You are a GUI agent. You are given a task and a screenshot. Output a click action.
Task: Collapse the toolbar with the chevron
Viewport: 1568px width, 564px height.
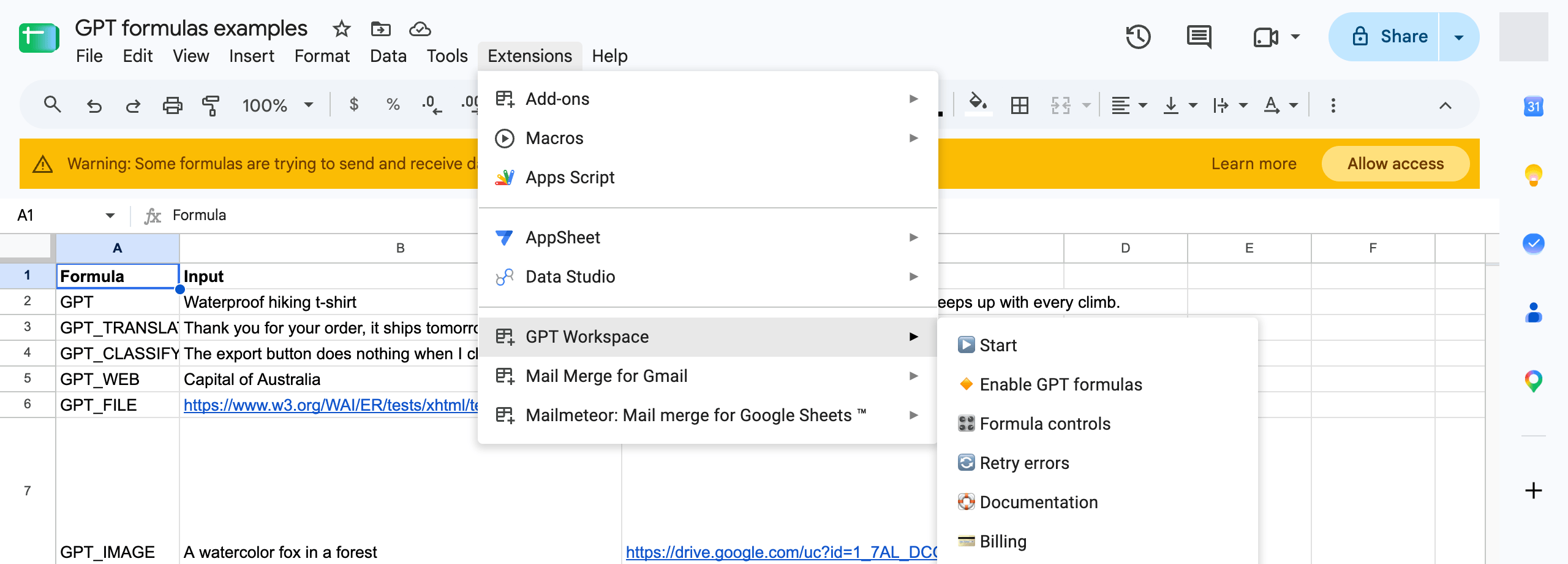pos(1445,105)
